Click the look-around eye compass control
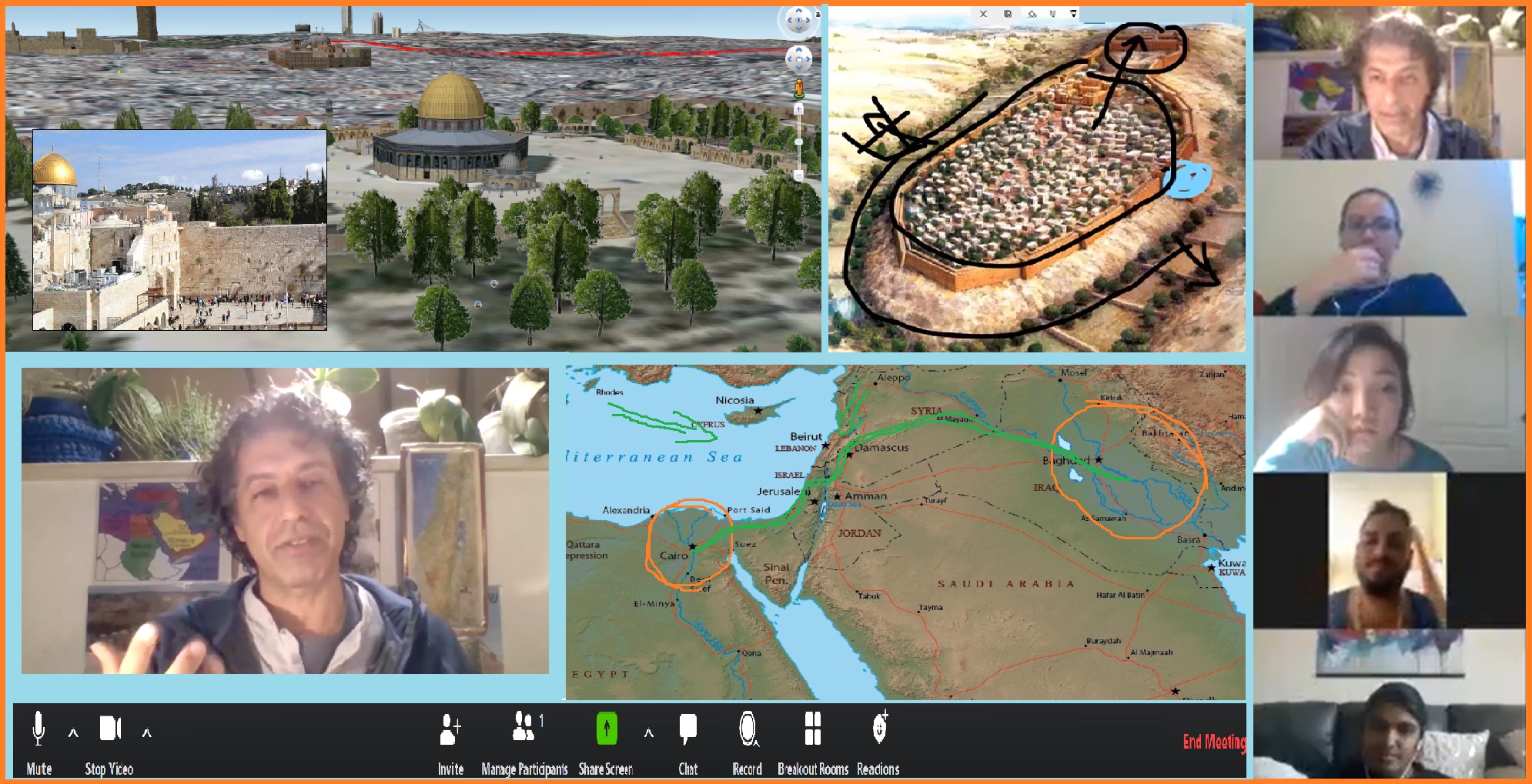This screenshot has width=1532, height=784. 798,20
